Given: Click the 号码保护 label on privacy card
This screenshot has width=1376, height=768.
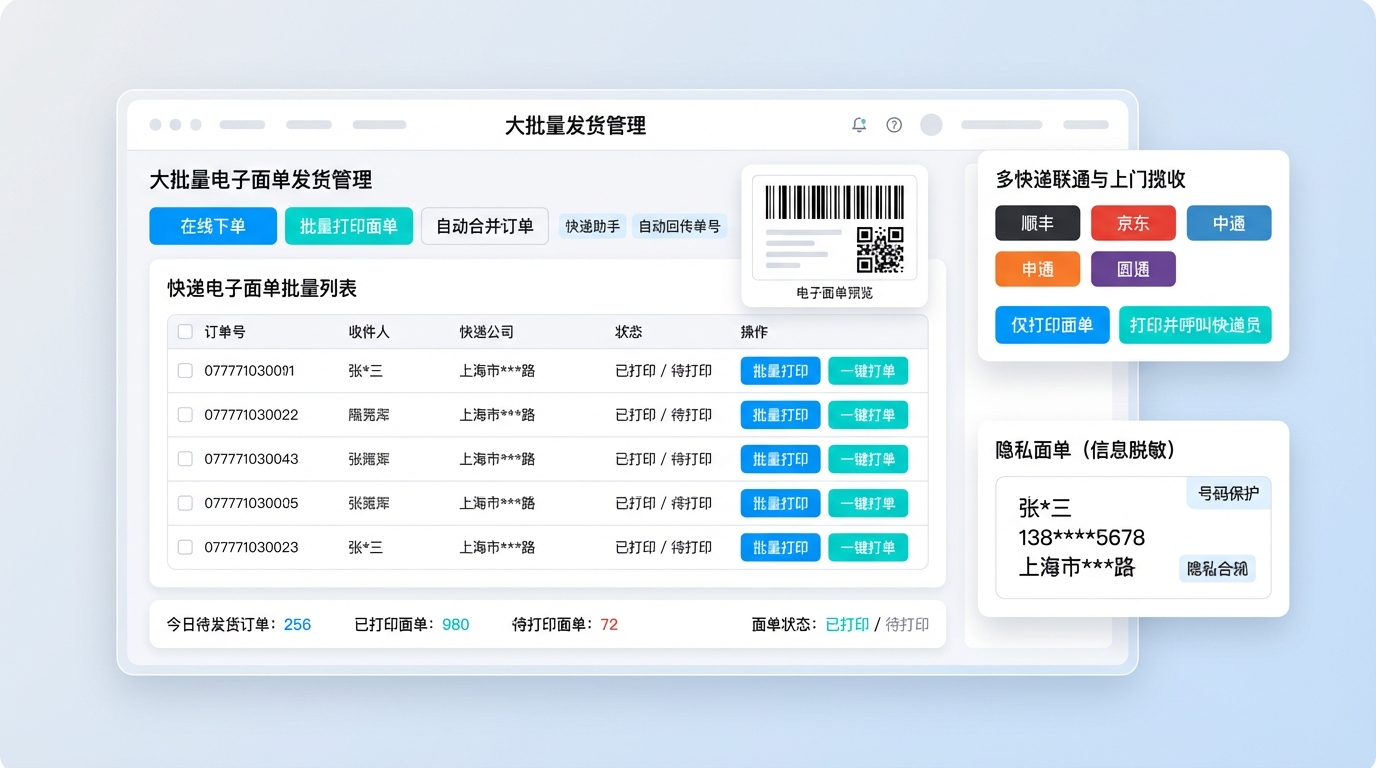Looking at the screenshot, I should coord(1228,493).
